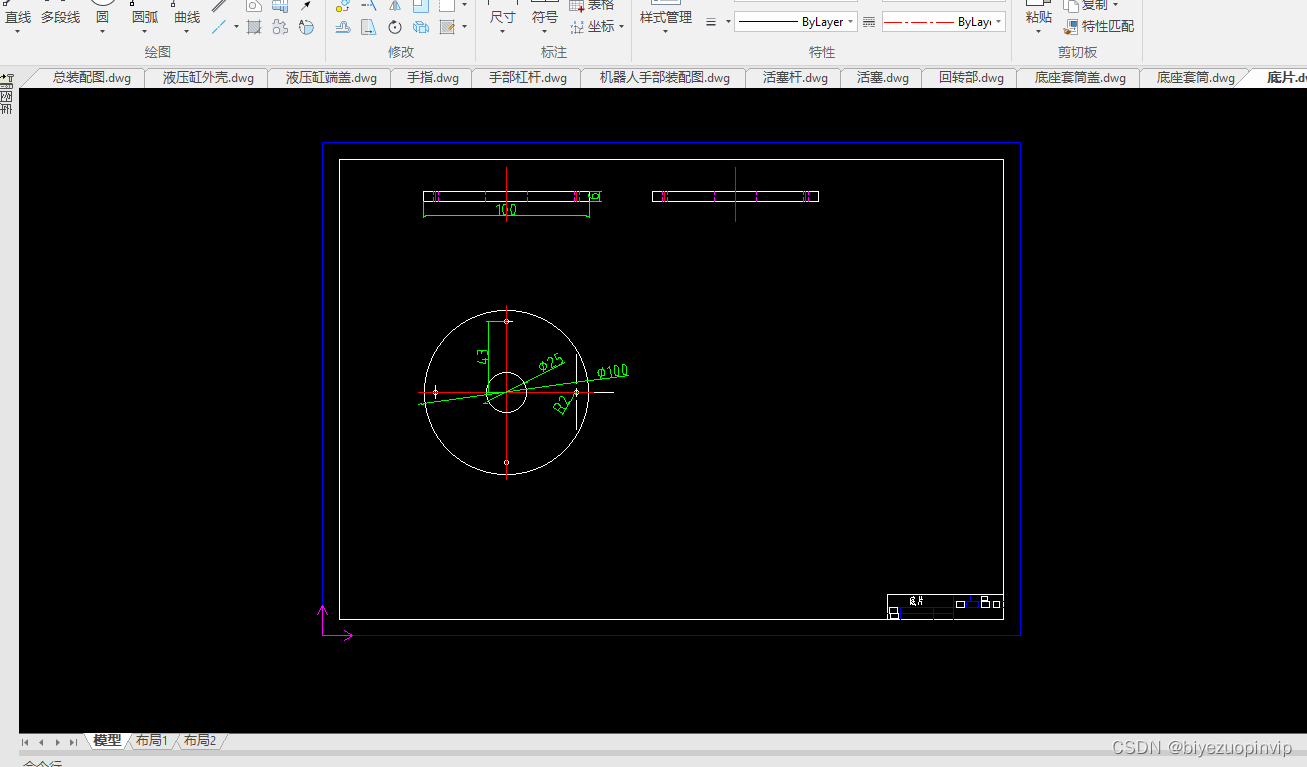Screen dimensions: 1307x767
Task: Click the lineweight lines icon in 特性
Action: [x=711, y=22]
